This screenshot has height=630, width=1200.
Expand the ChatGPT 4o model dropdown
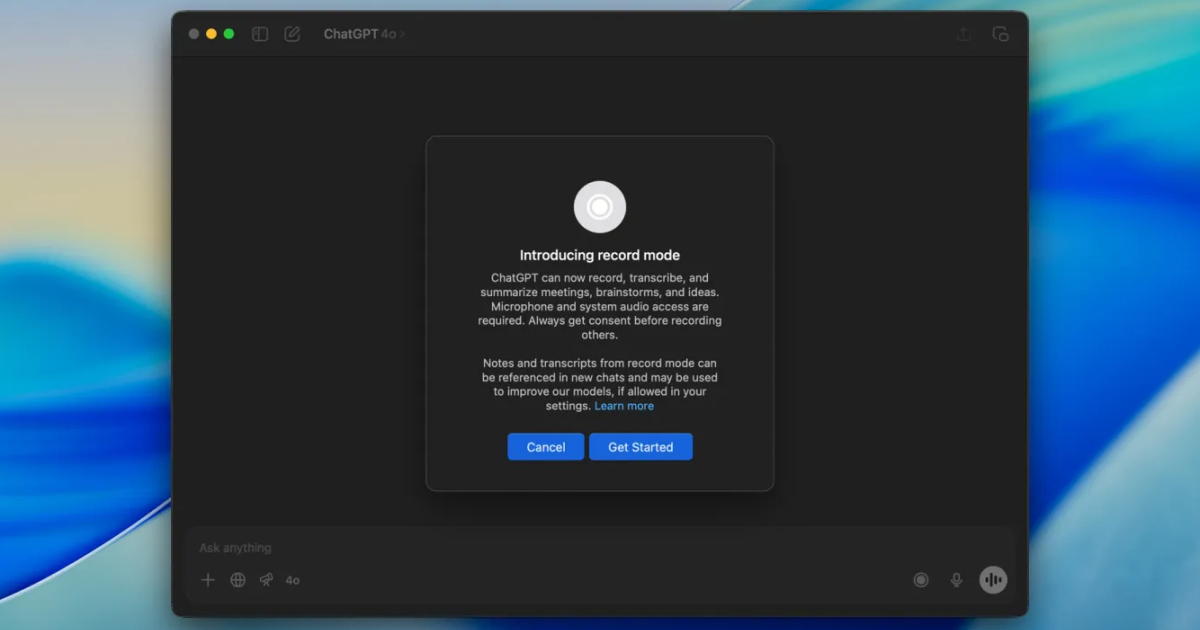coord(360,34)
